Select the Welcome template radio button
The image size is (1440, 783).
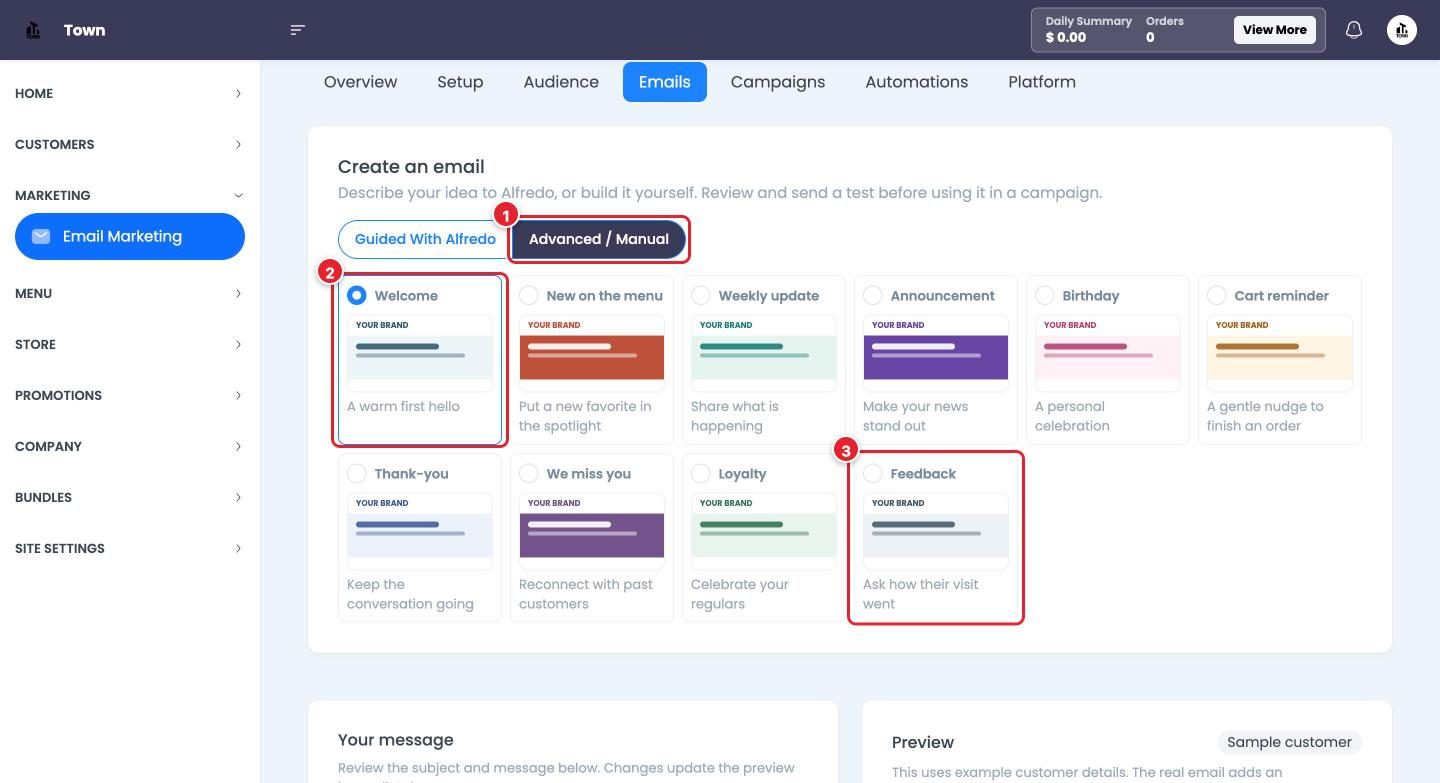pos(357,295)
